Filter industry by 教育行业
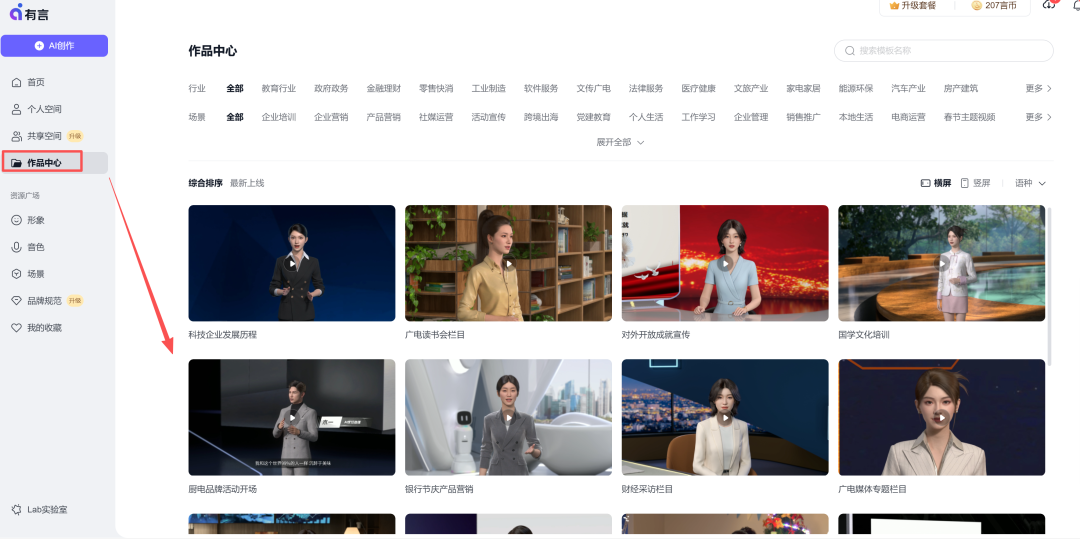The image size is (1080, 539). 279,89
